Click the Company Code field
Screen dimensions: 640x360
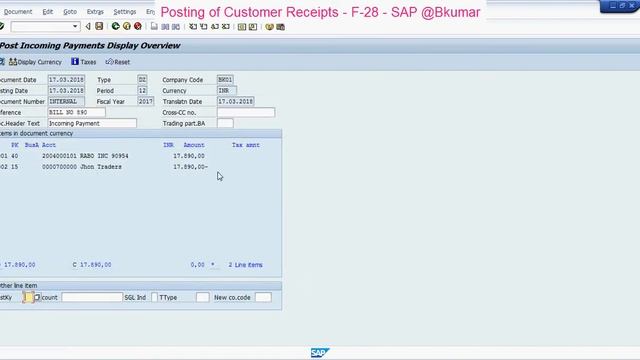pyautogui.click(x=225, y=80)
